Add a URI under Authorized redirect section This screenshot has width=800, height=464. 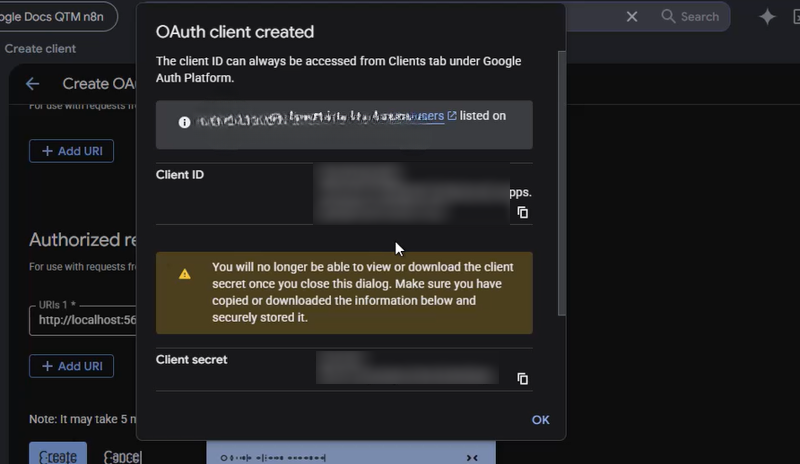pyautogui.click(x=71, y=366)
